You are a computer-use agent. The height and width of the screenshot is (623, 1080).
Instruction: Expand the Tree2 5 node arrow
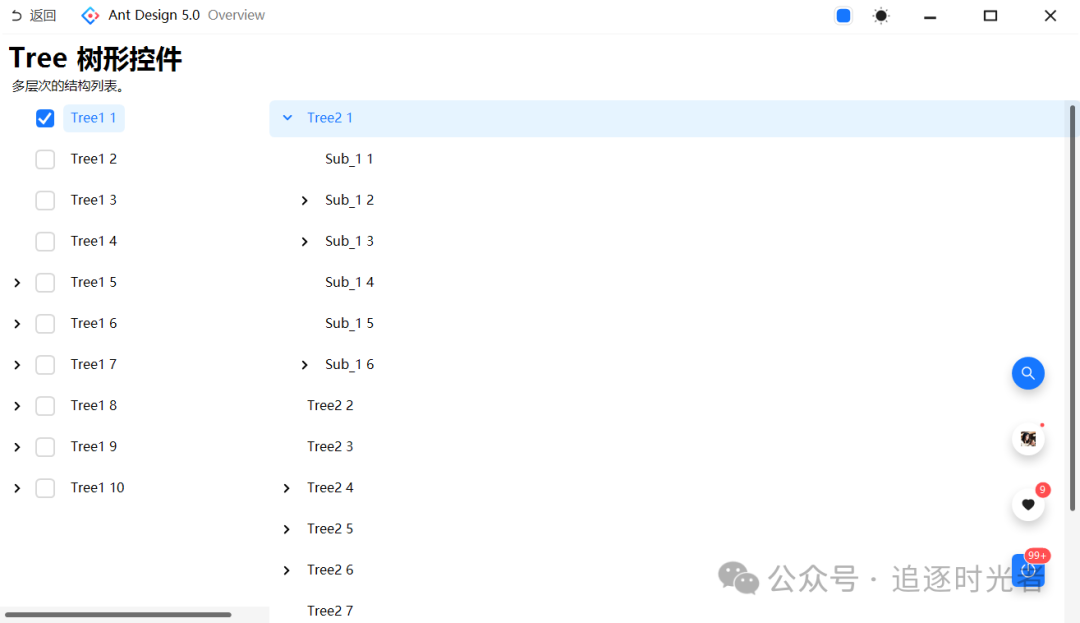(287, 529)
